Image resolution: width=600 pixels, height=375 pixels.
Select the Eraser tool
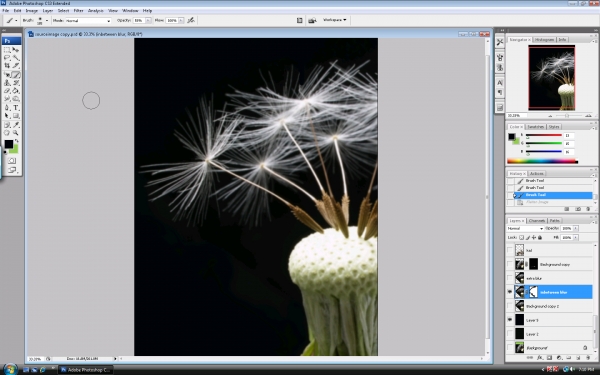coord(7,91)
